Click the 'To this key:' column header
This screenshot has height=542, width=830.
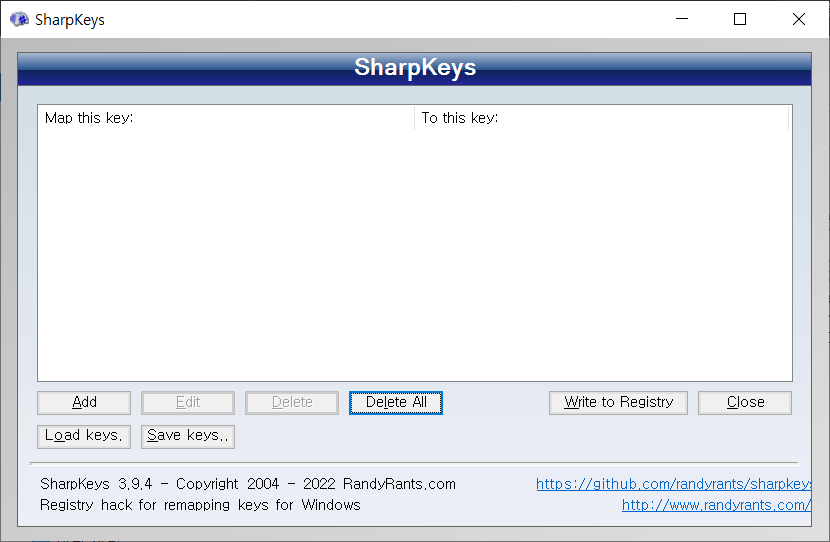tap(601, 118)
